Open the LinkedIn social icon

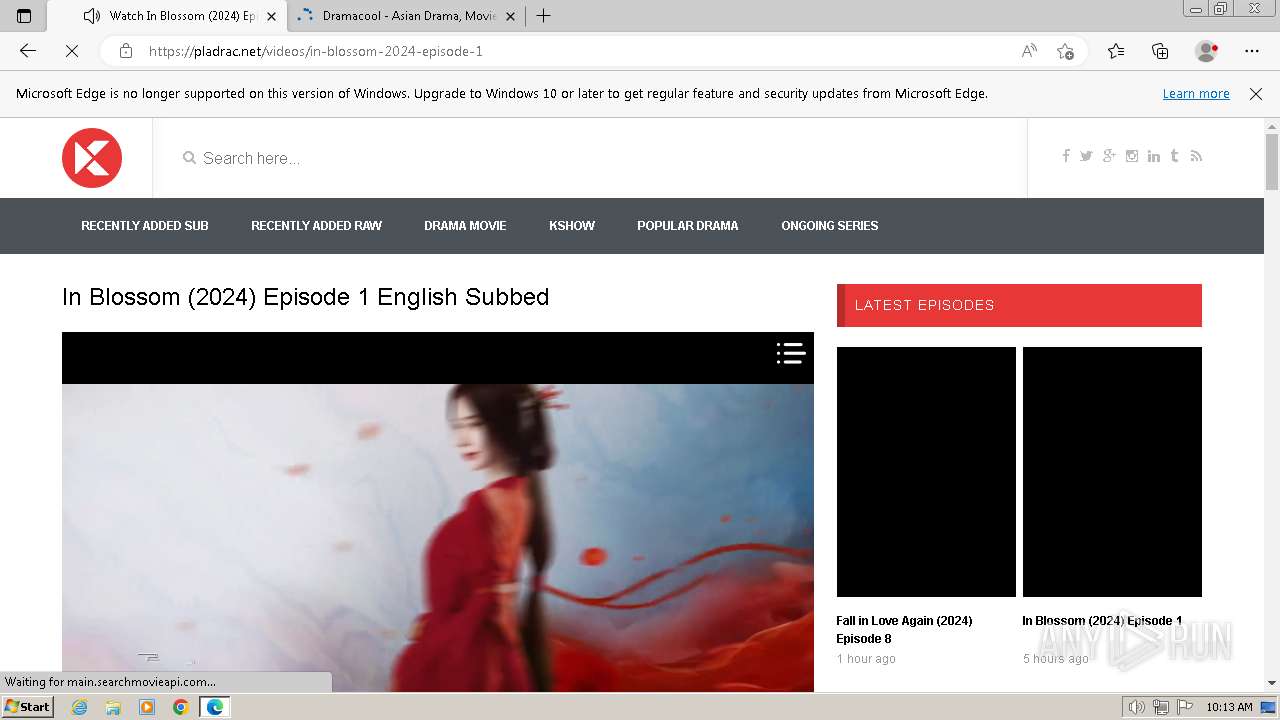[x=1154, y=156]
